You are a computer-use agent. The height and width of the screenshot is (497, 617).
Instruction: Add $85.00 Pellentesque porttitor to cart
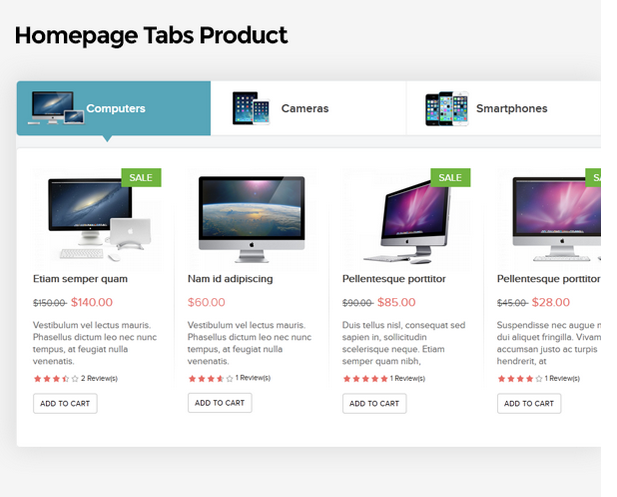[x=375, y=403]
